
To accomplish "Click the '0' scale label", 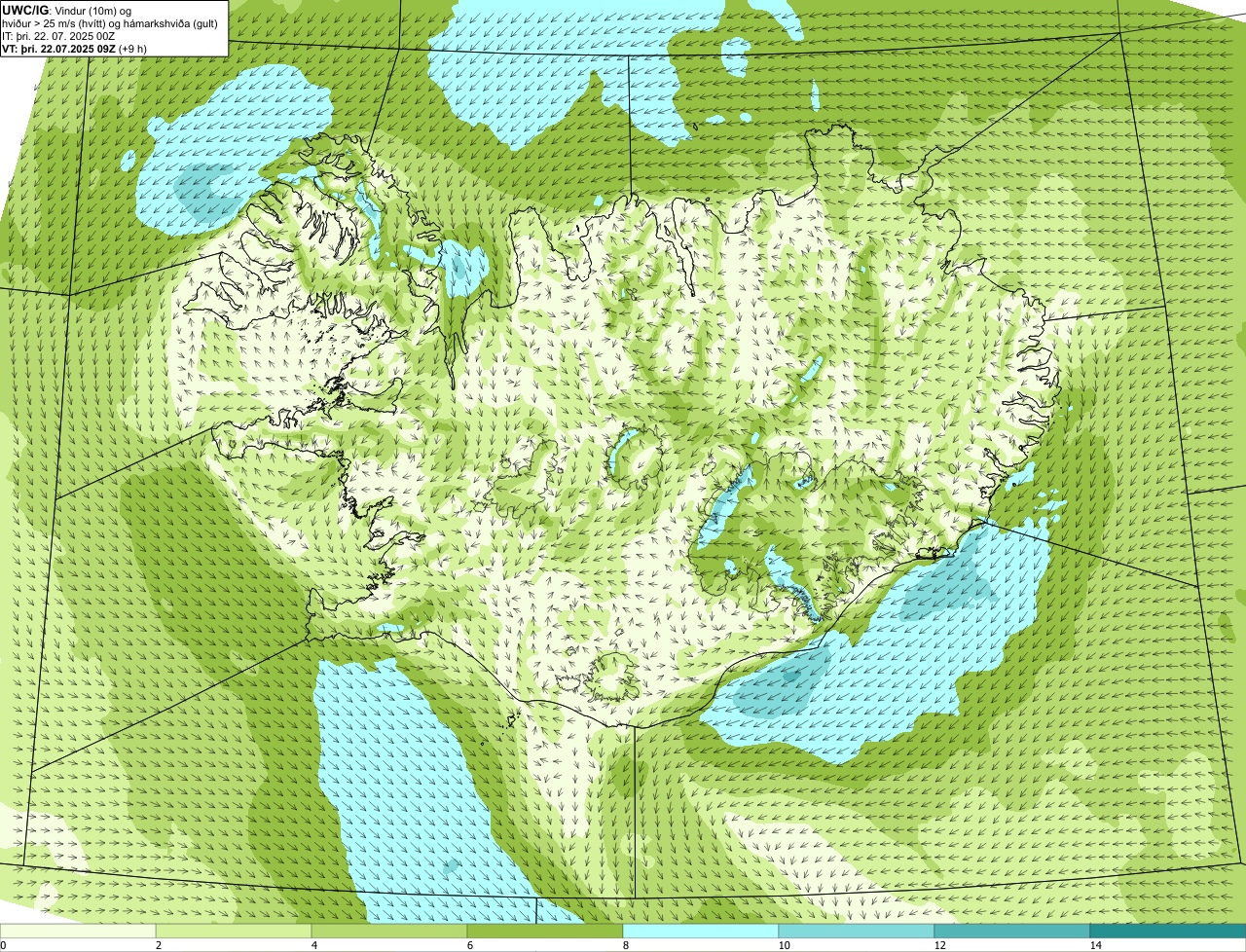I will (4, 945).
